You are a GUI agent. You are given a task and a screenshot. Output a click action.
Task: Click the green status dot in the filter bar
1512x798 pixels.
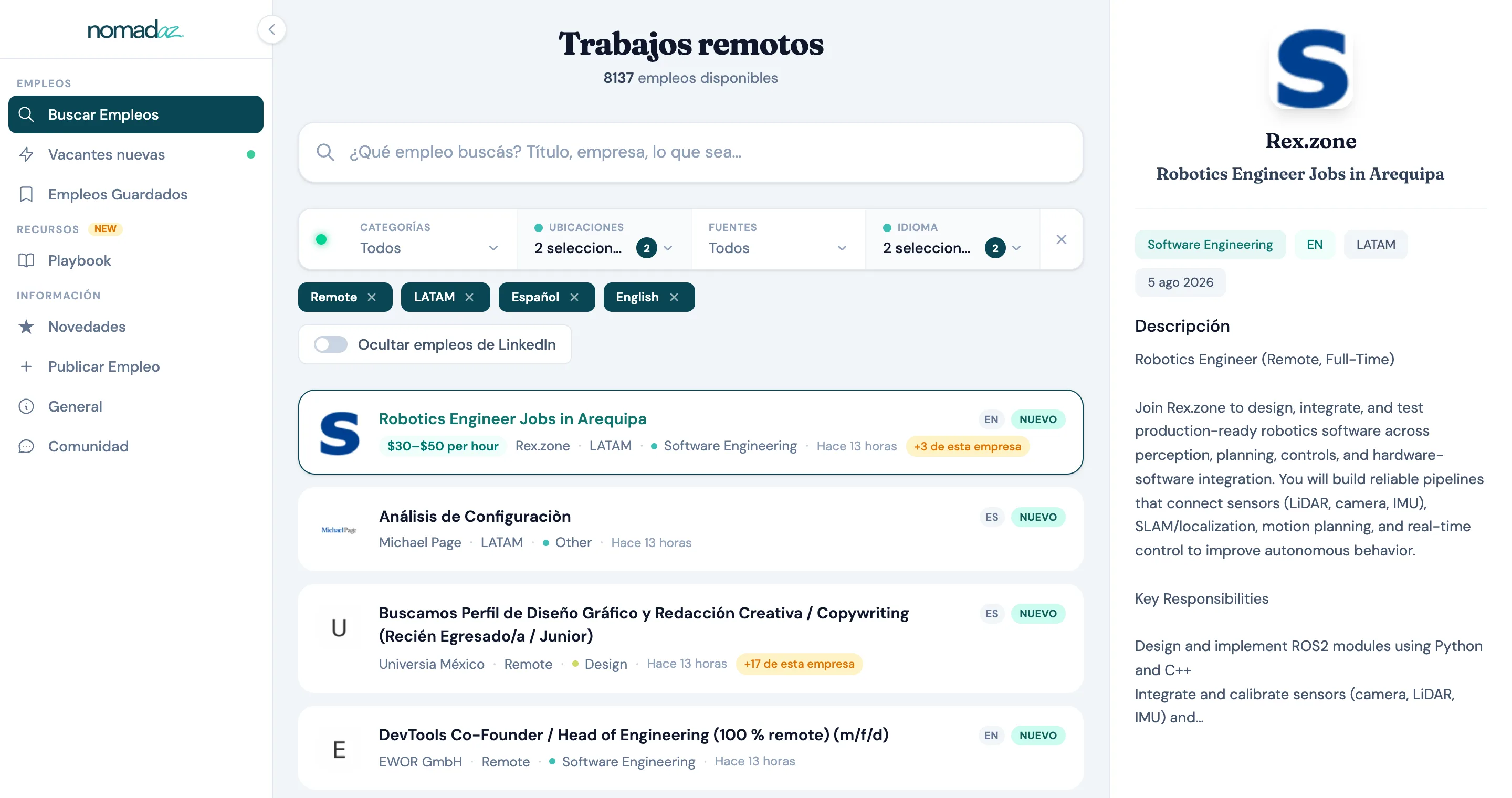[x=321, y=239]
